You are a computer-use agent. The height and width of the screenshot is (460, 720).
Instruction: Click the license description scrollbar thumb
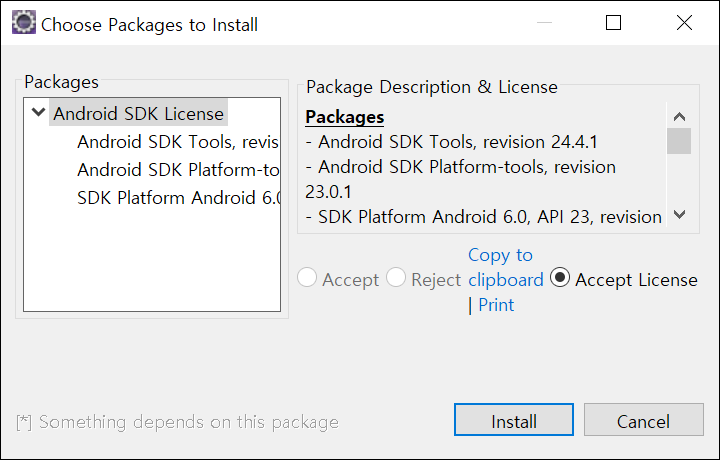coord(679,141)
